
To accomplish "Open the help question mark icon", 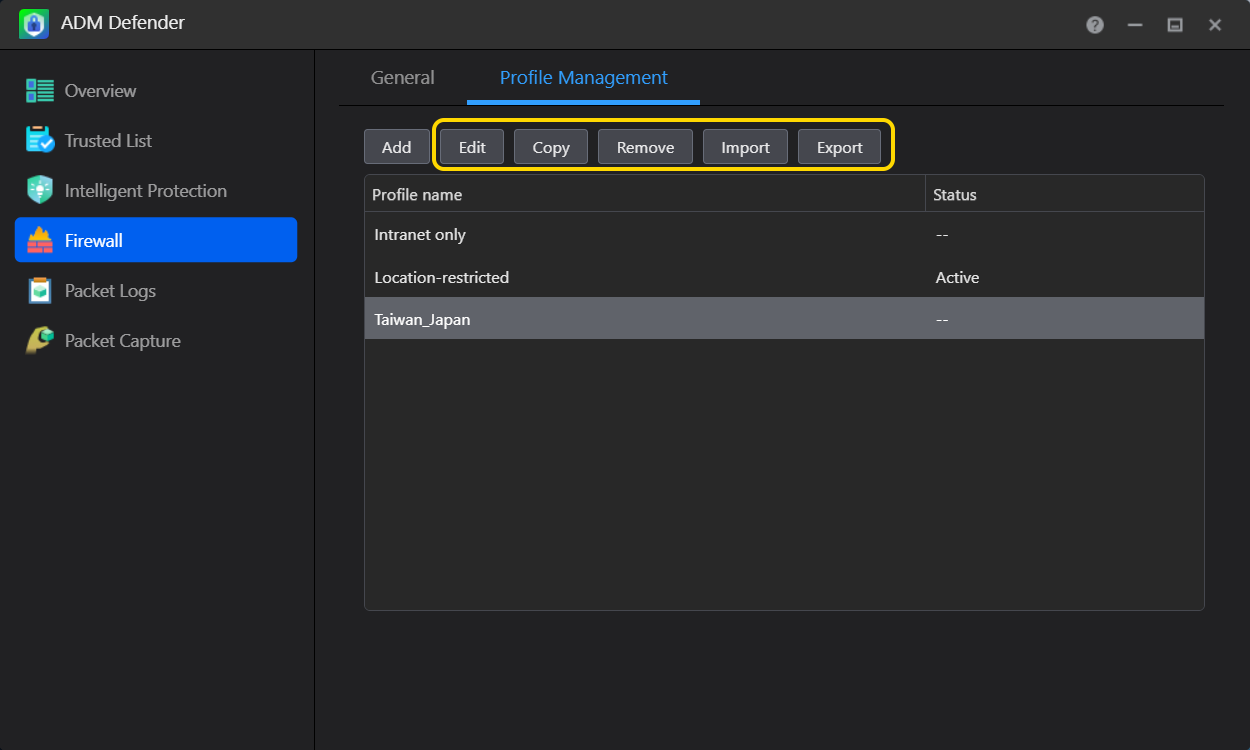I will pyautogui.click(x=1095, y=25).
